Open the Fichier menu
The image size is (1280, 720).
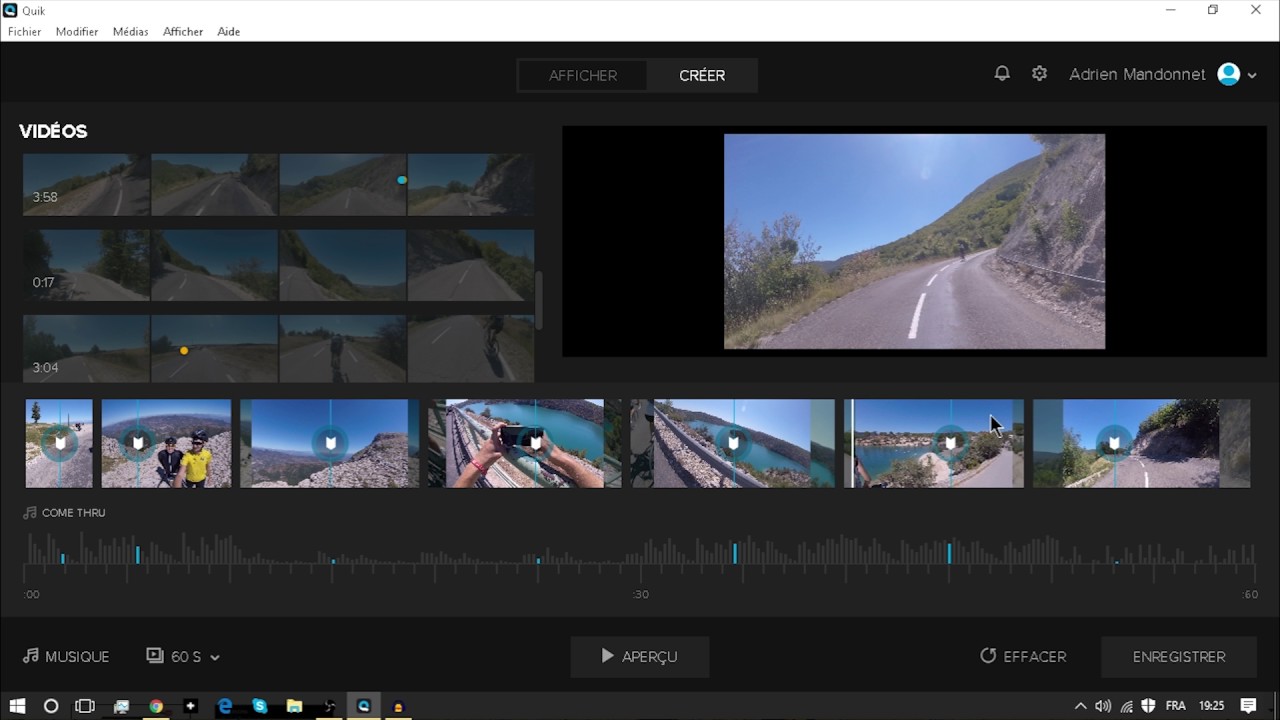[x=25, y=32]
